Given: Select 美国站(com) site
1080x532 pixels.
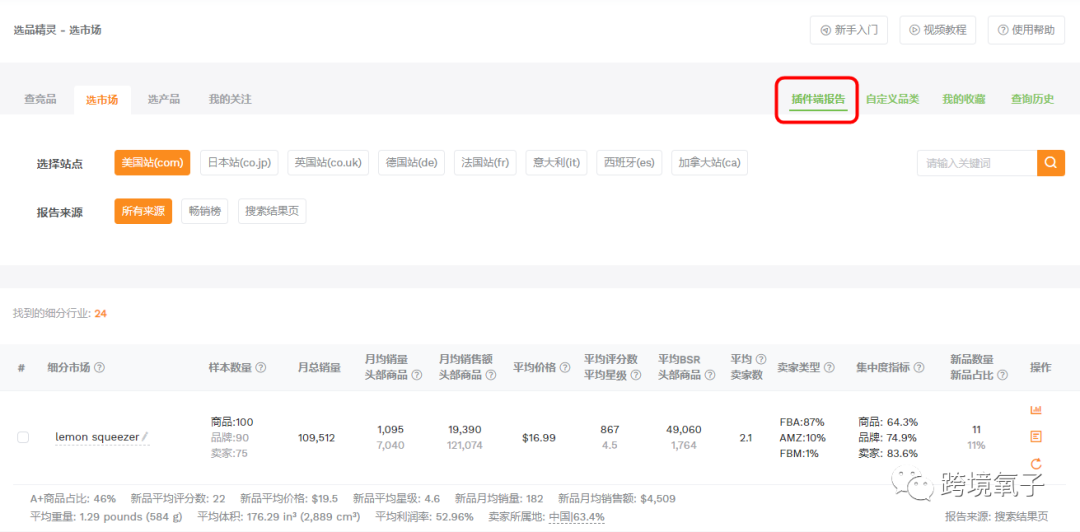Looking at the screenshot, I should pyautogui.click(x=152, y=163).
